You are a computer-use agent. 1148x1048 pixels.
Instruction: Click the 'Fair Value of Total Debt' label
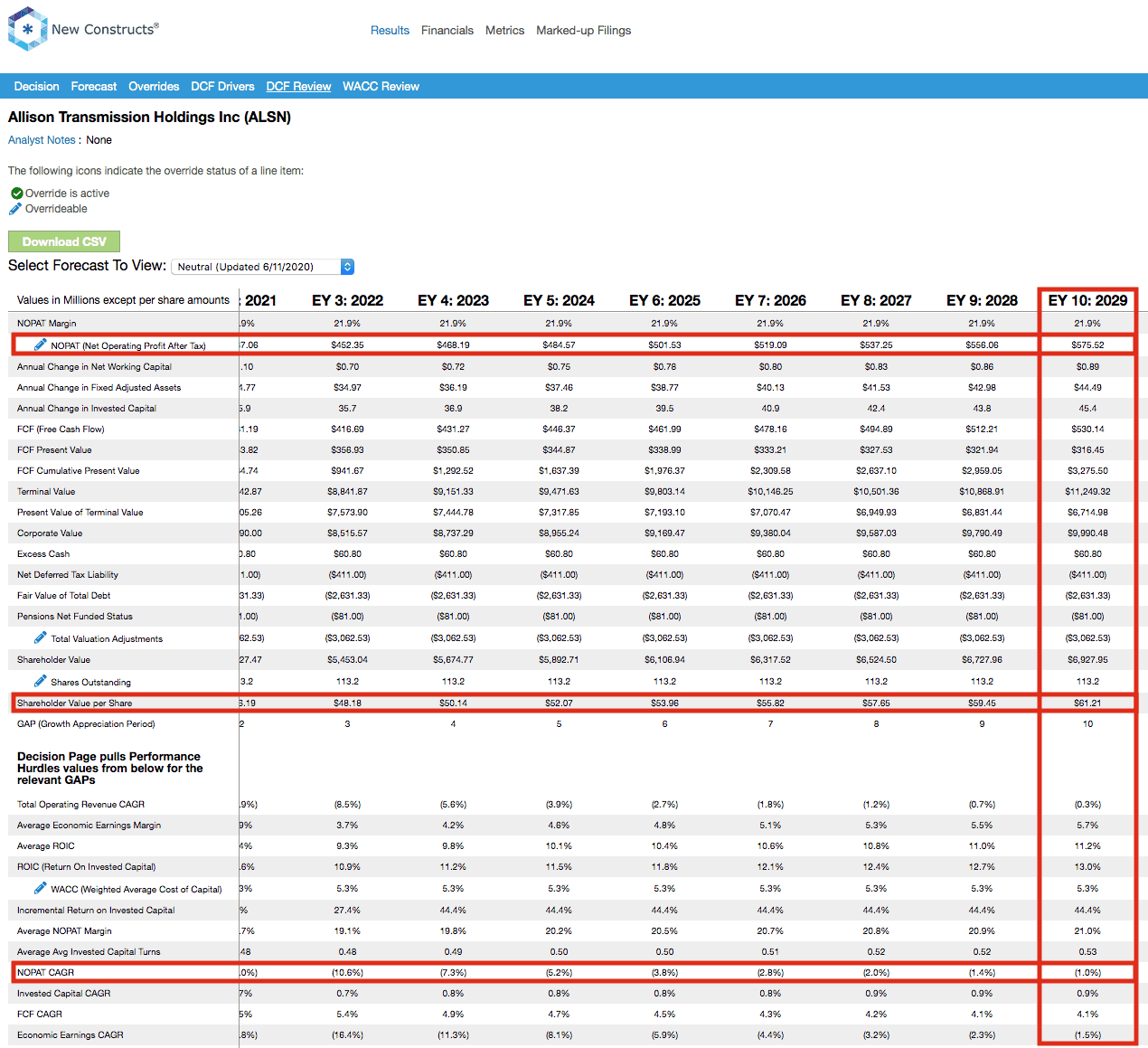click(x=63, y=596)
